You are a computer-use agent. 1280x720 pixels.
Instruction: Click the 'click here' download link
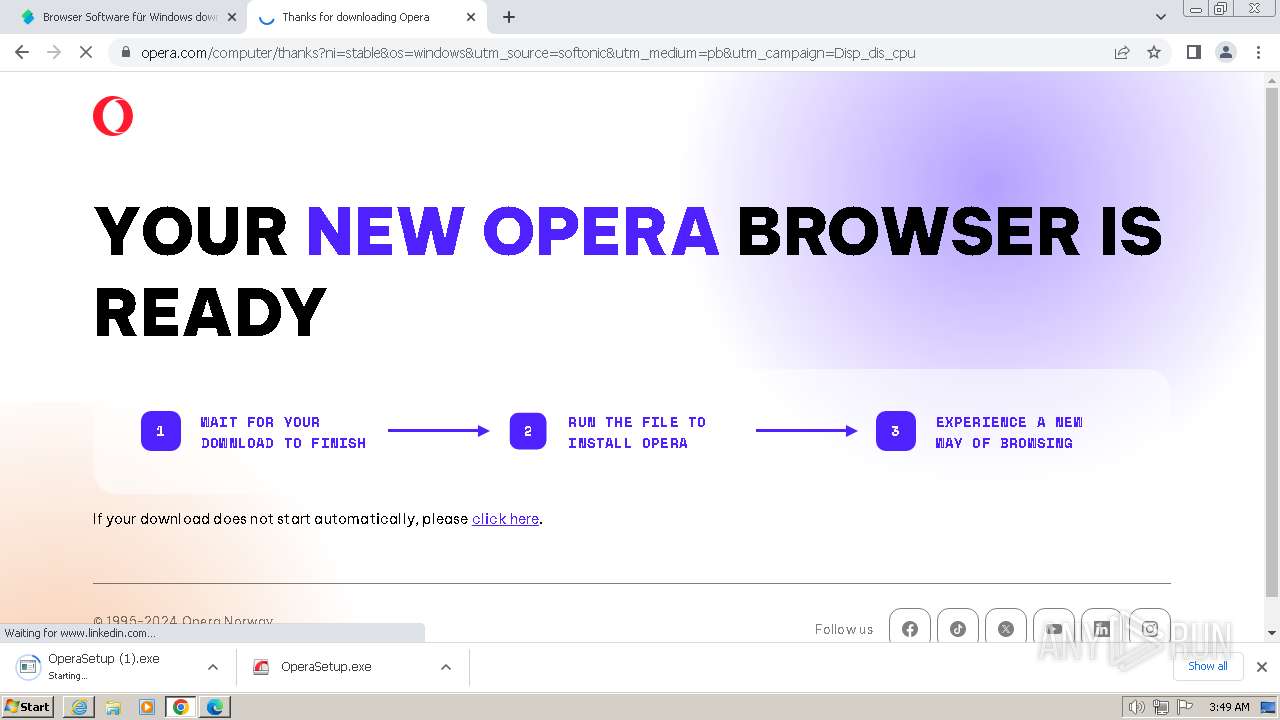(x=505, y=519)
